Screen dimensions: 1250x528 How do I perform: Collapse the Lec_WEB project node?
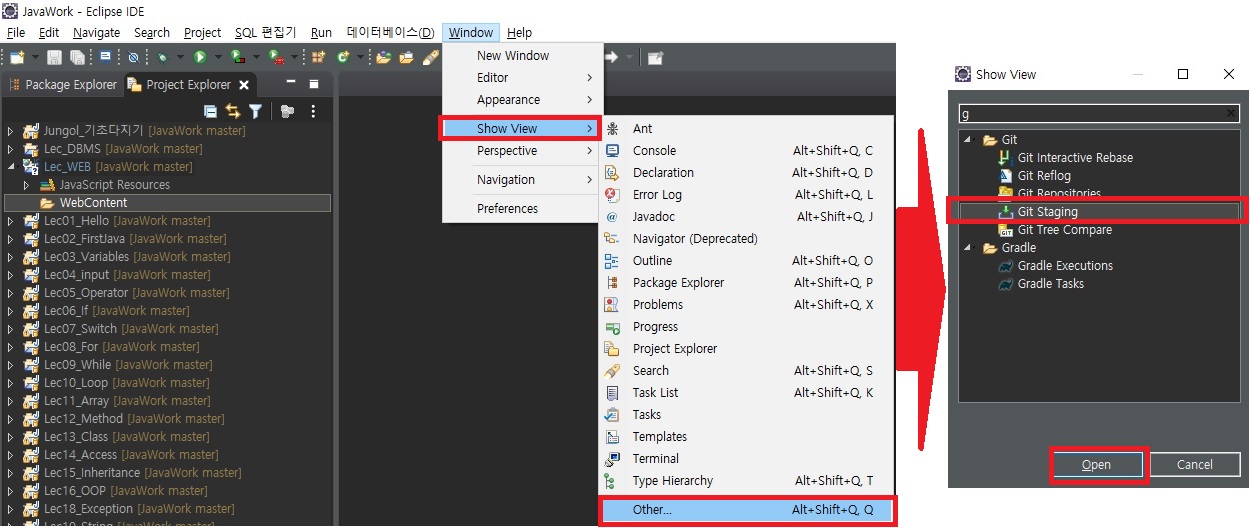(10, 167)
